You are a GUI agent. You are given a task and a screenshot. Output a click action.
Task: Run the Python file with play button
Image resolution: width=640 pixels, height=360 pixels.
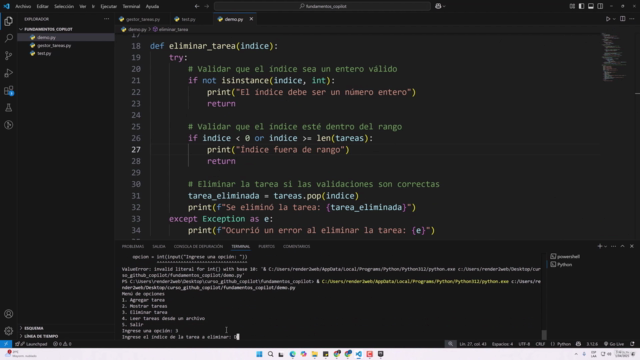pyautogui.click(x=608, y=19)
